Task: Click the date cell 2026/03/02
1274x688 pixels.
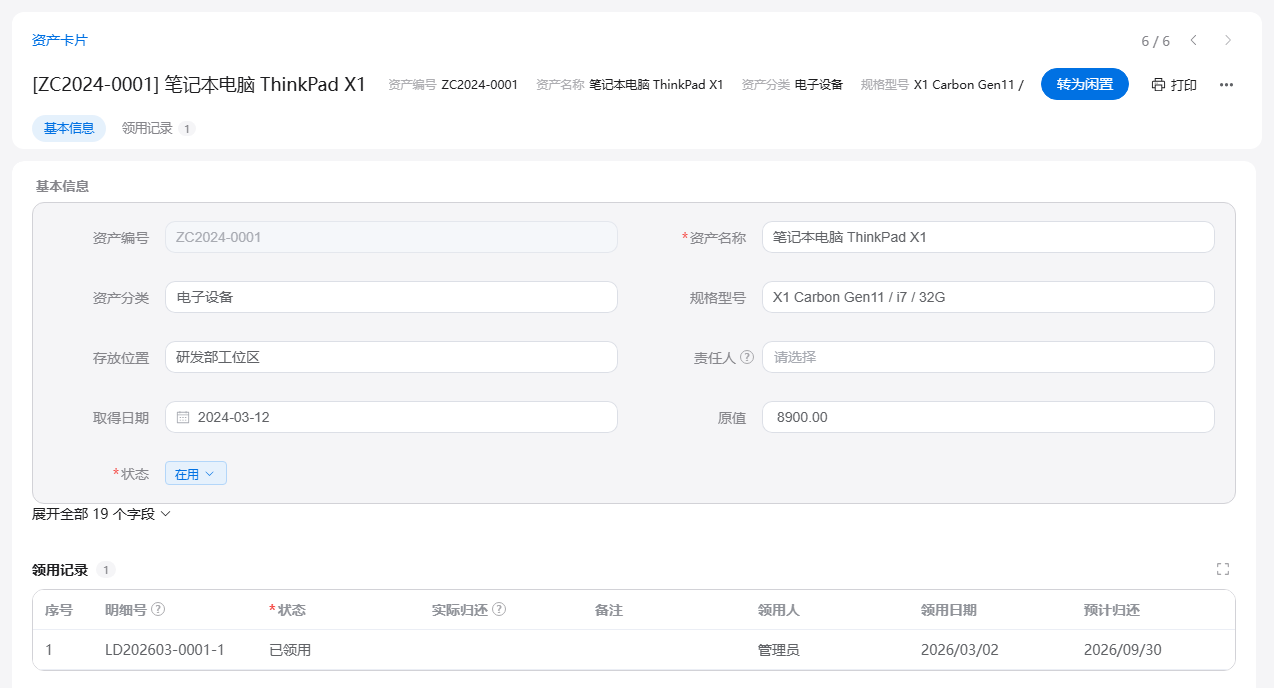Action: tap(960, 650)
